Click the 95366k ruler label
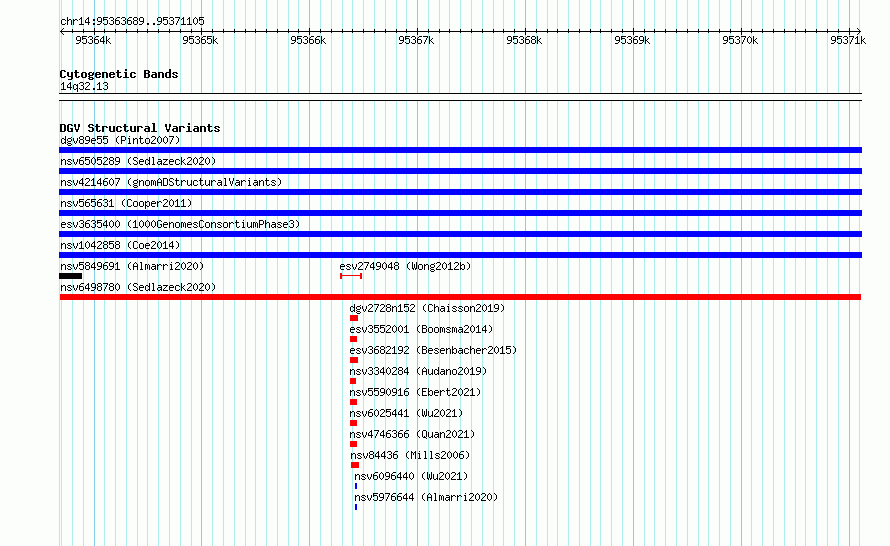890x546 pixels. coord(308,40)
